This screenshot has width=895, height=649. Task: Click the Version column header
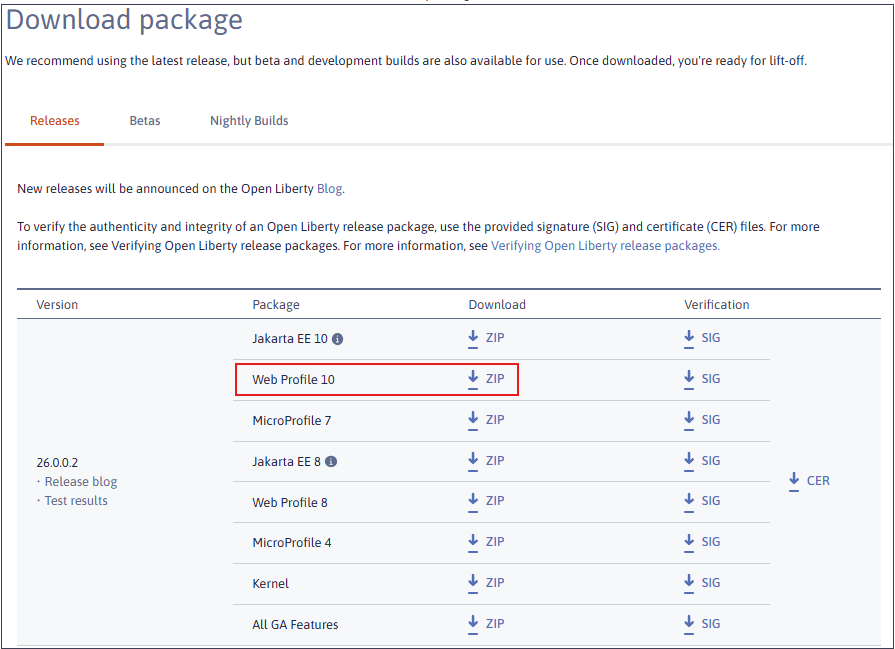click(57, 305)
